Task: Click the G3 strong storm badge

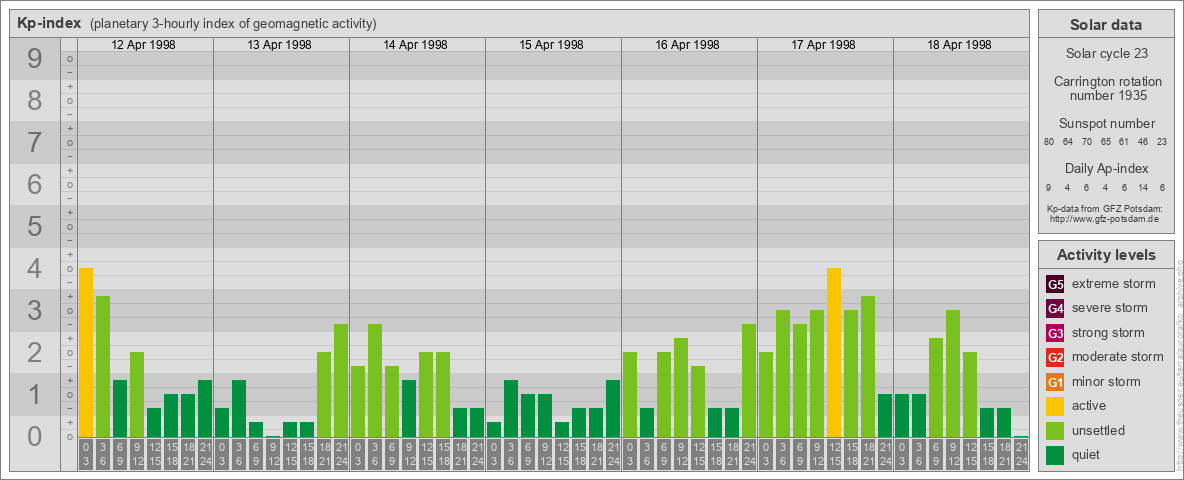Action: click(x=1055, y=333)
